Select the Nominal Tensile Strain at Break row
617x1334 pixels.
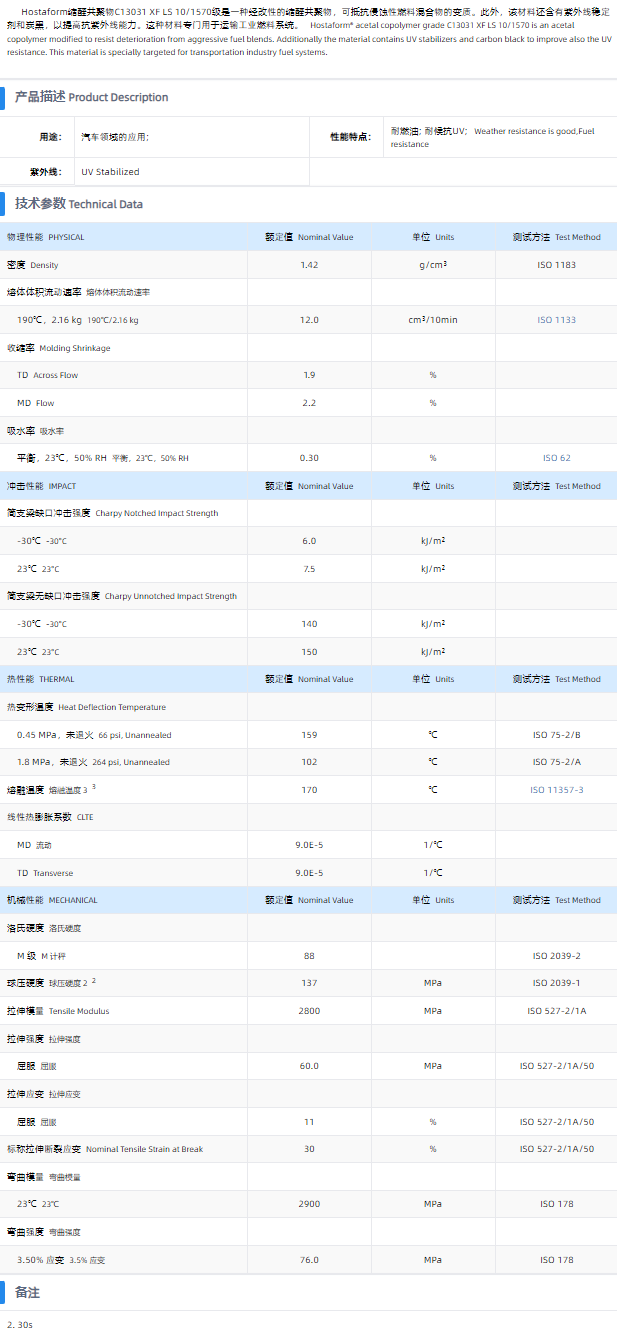(x=105, y=1149)
